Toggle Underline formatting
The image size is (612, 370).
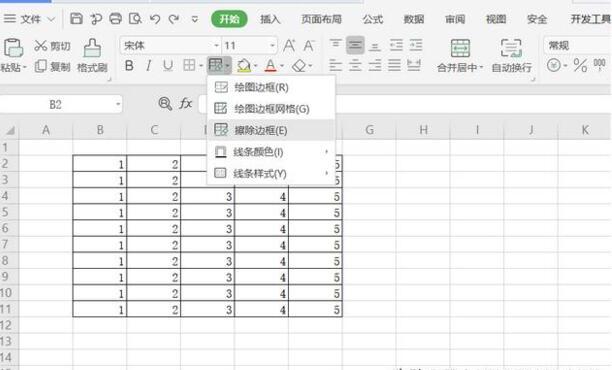click(168, 66)
